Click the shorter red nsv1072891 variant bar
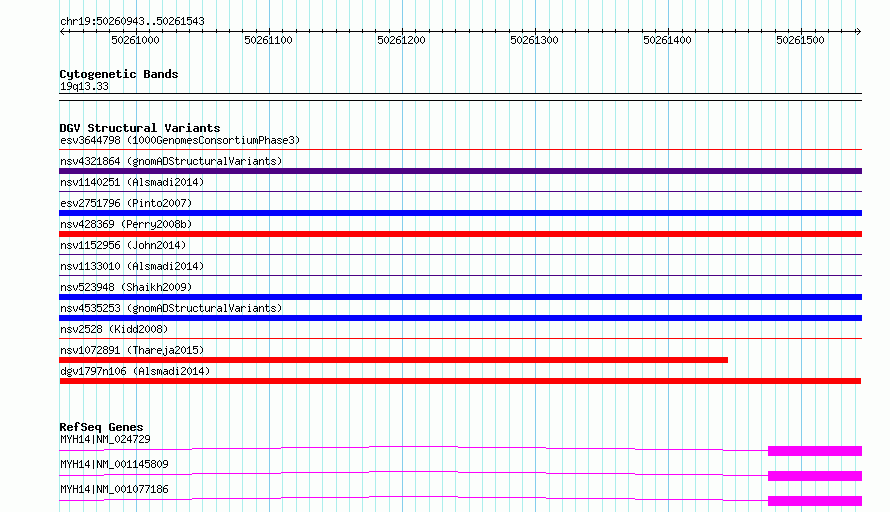 click(x=393, y=360)
